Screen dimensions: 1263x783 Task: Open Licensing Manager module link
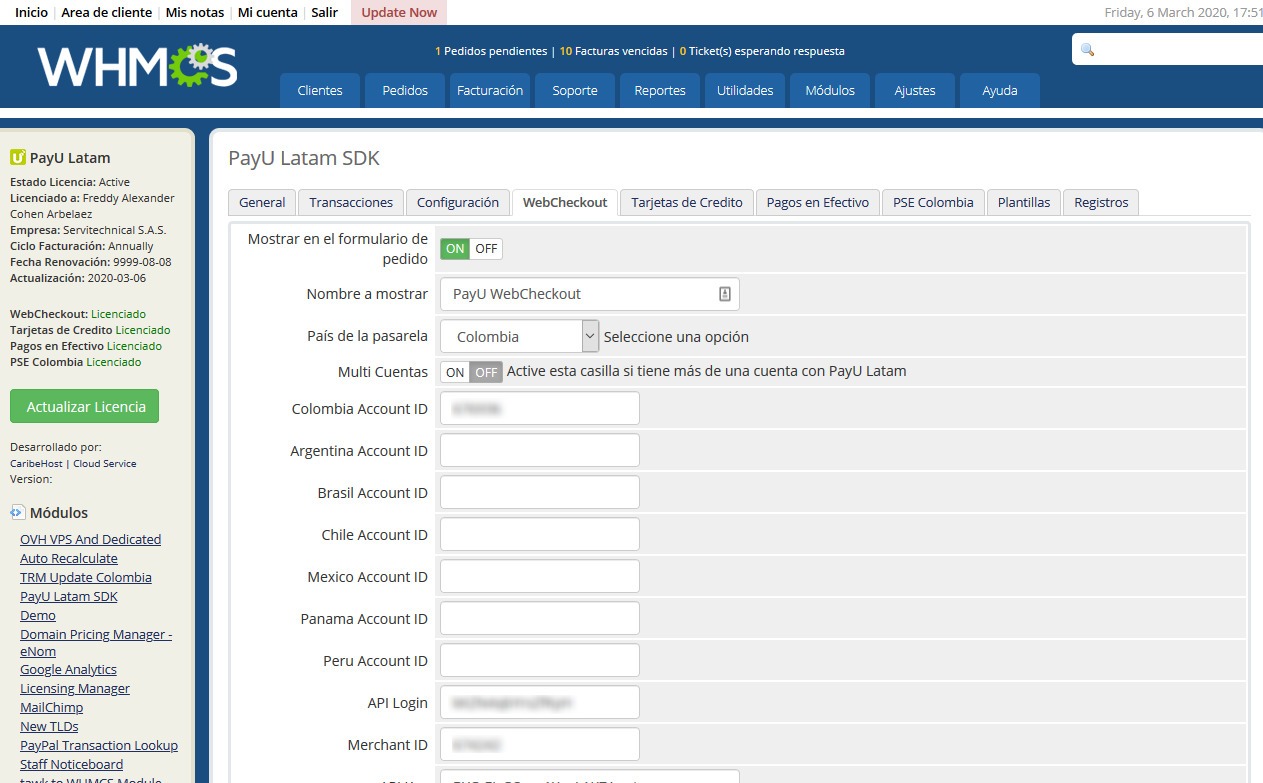75,688
